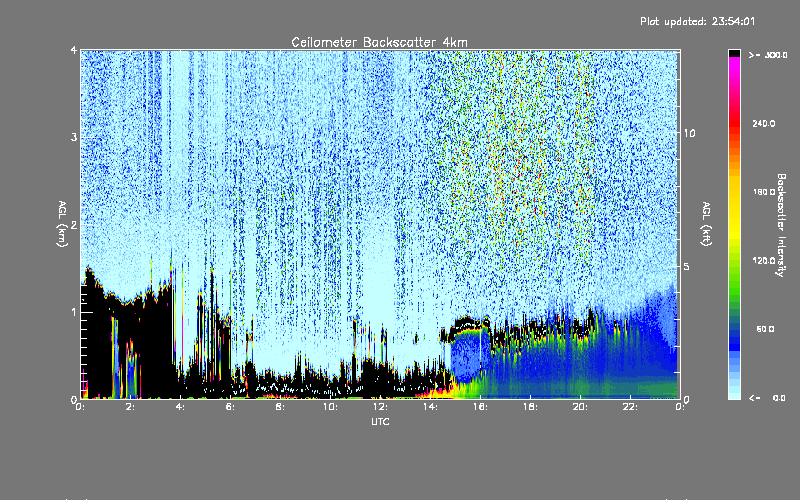Click the '4:' UTC time tick label

(180, 407)
